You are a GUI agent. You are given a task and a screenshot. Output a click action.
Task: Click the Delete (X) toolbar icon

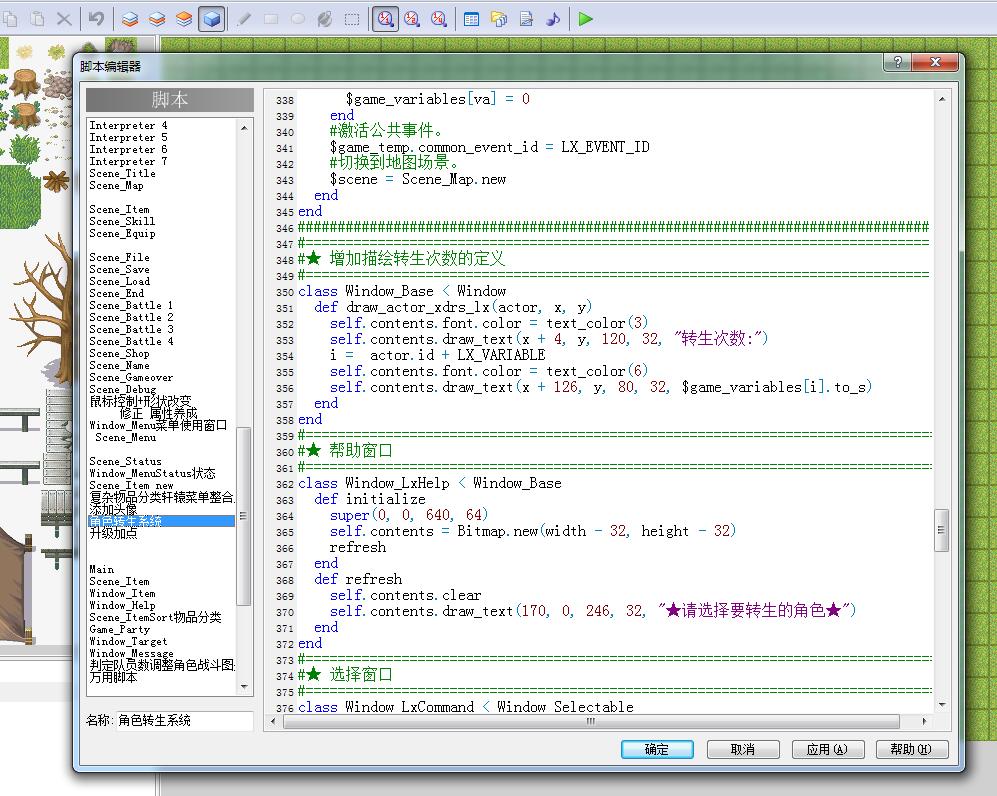coord(64,19)
